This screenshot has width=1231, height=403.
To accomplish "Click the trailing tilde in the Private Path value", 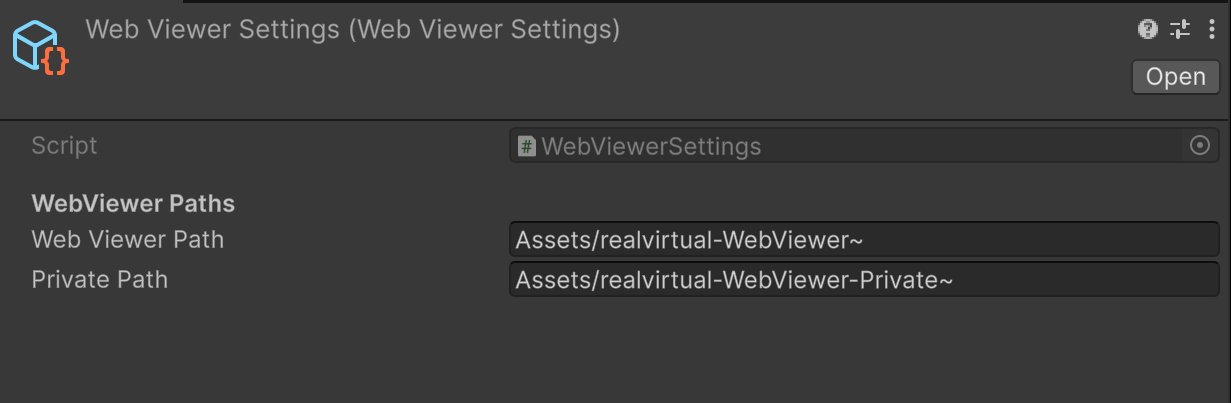I will [945, 281].
